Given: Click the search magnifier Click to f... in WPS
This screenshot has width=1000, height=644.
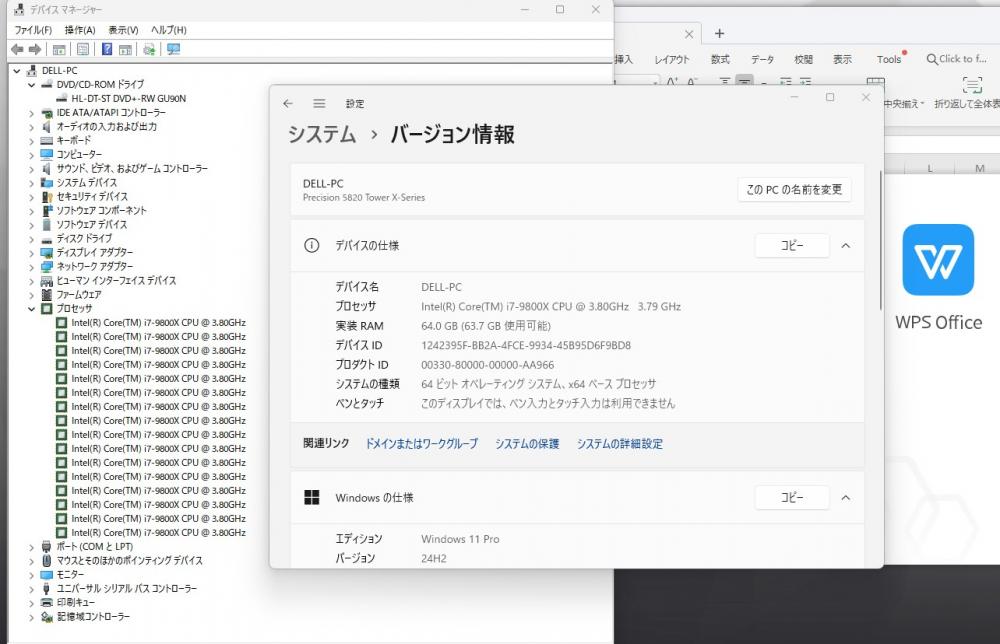Looking at the screenshot, I should [x=957, y=59].
